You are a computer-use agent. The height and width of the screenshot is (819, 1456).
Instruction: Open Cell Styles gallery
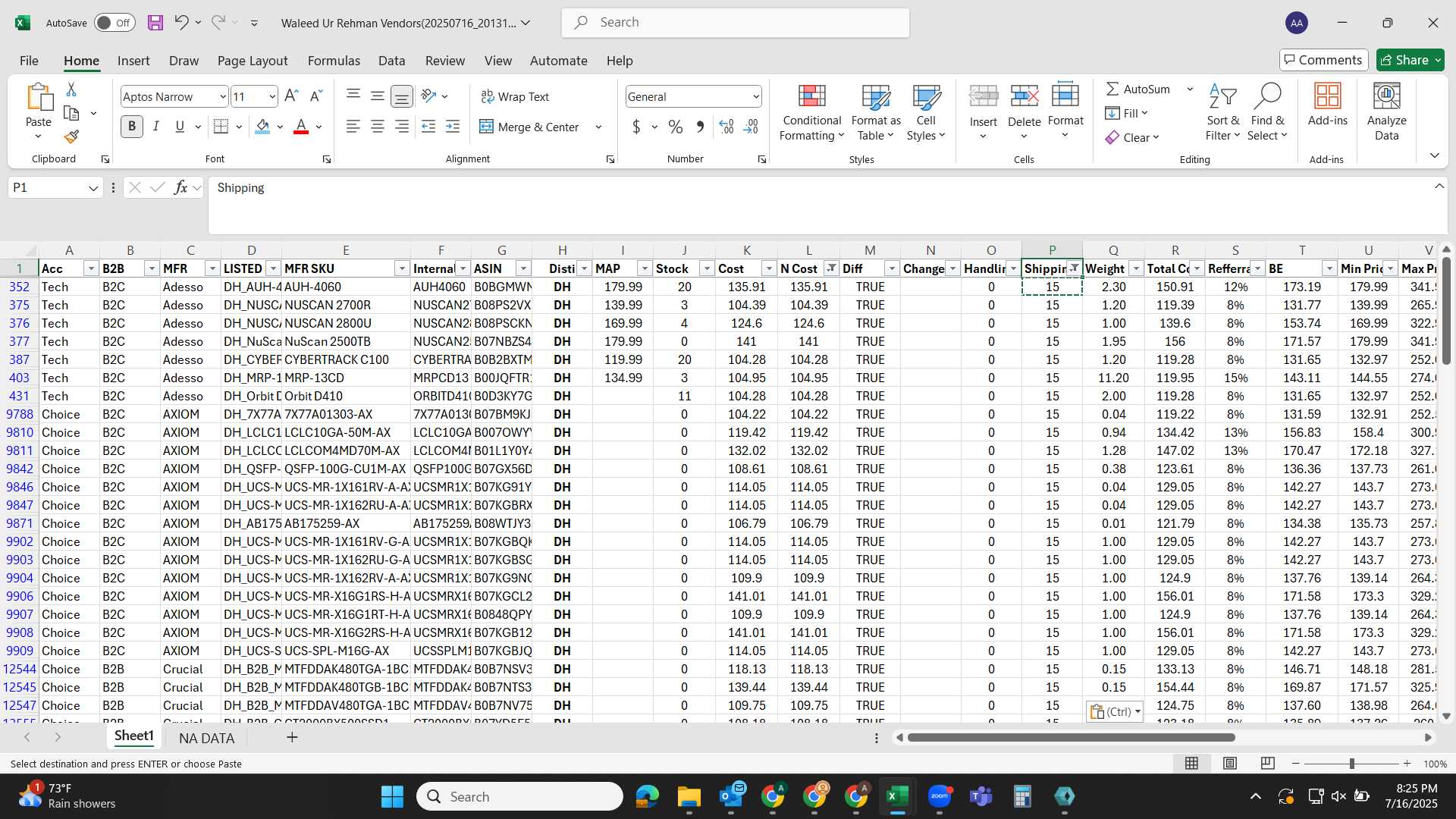pos(926,113)
